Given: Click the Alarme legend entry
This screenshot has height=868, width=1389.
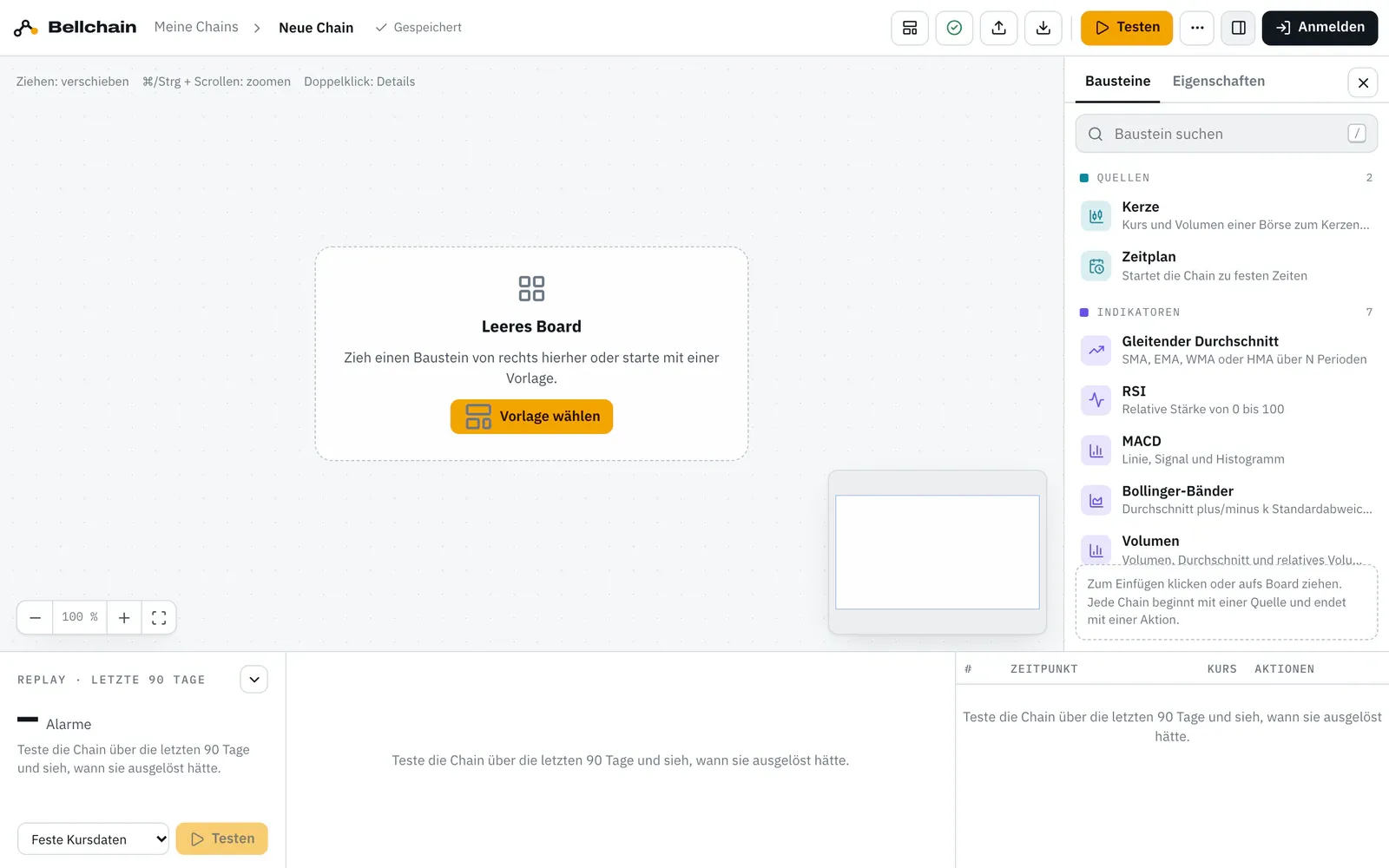Looking at the screenshot, I should [x=54, y=724].
